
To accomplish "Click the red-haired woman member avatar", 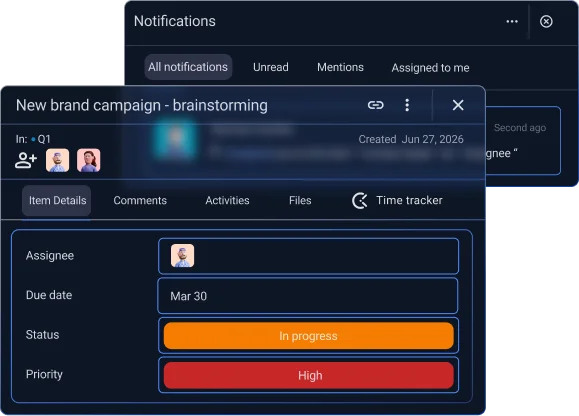I will [x=89, y=160].
